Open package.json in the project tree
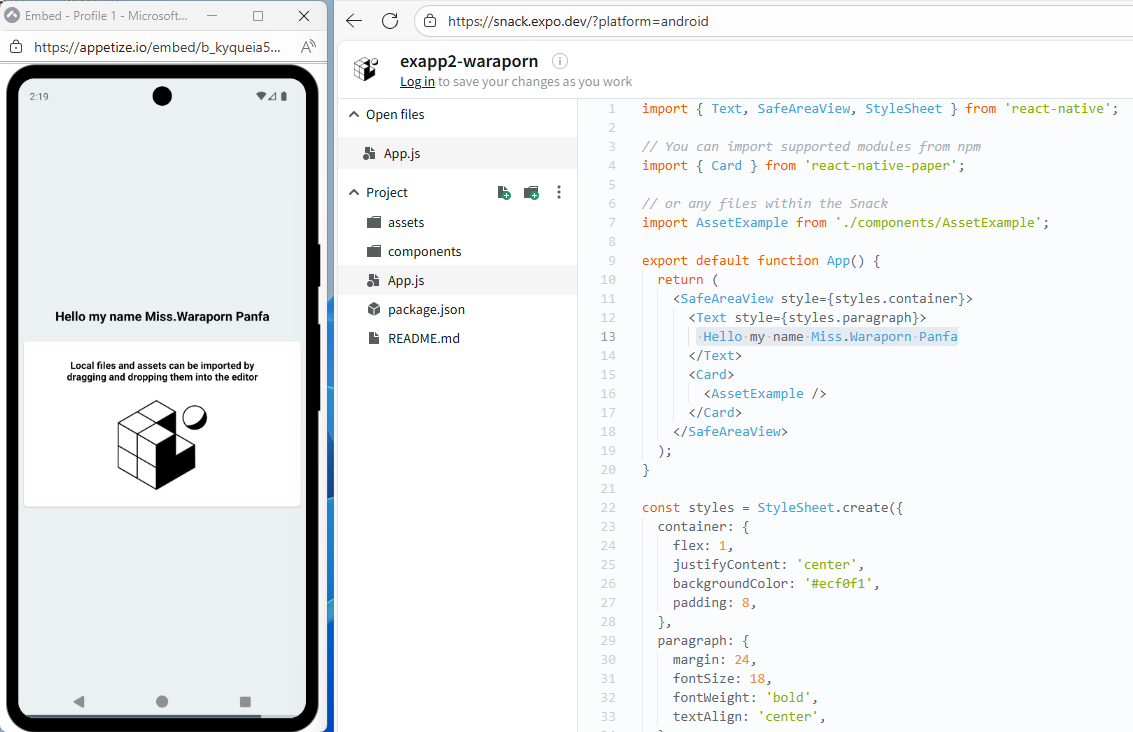The image size is (1133, 732). 426,309
